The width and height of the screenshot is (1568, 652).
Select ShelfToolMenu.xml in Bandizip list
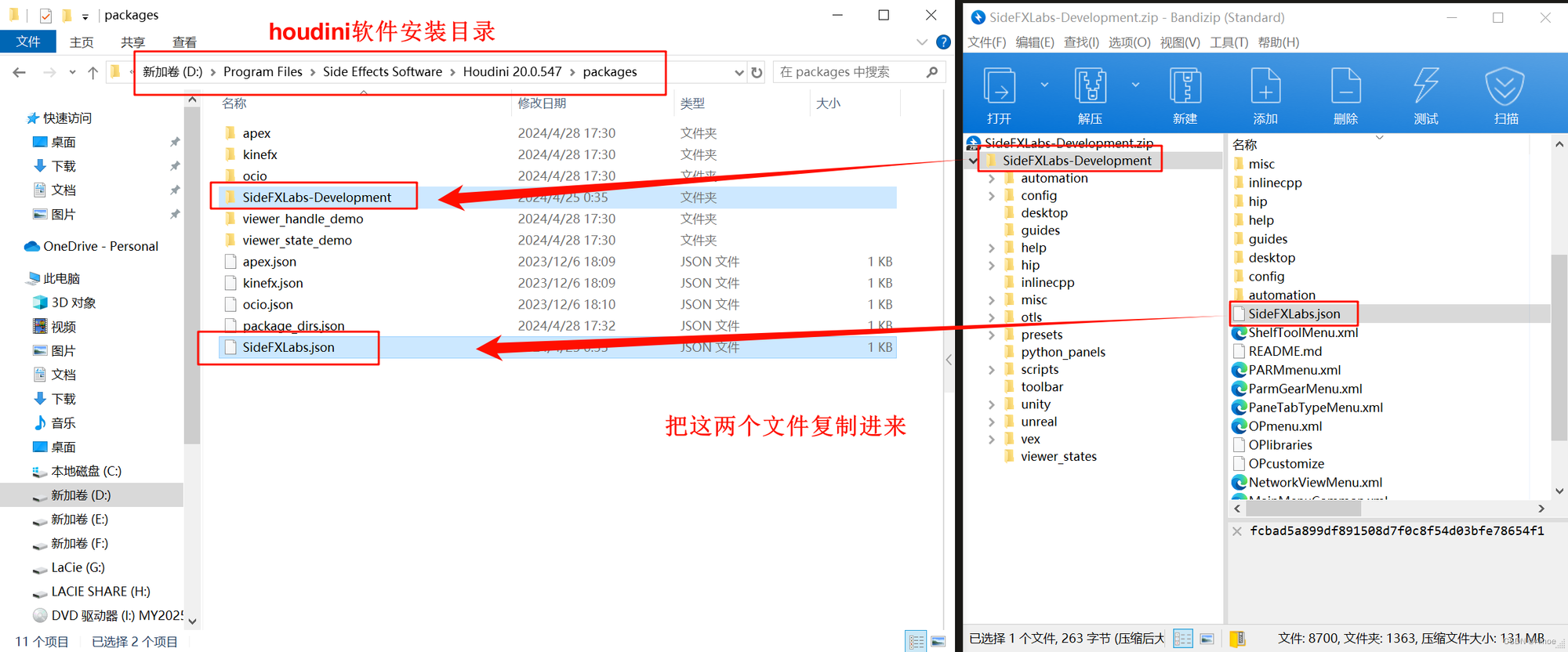pos(1303,332)
